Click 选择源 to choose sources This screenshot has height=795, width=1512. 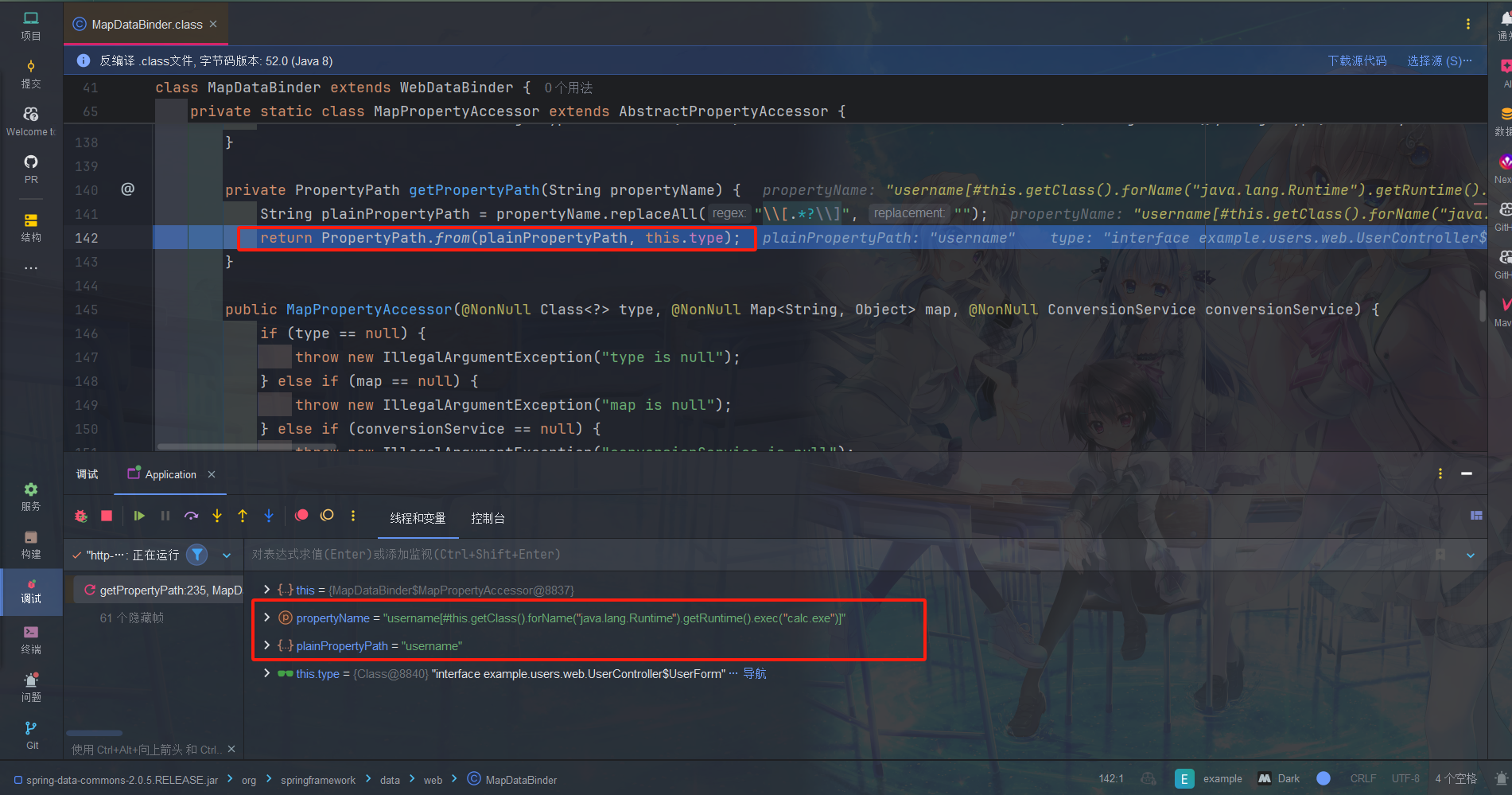1439,60
